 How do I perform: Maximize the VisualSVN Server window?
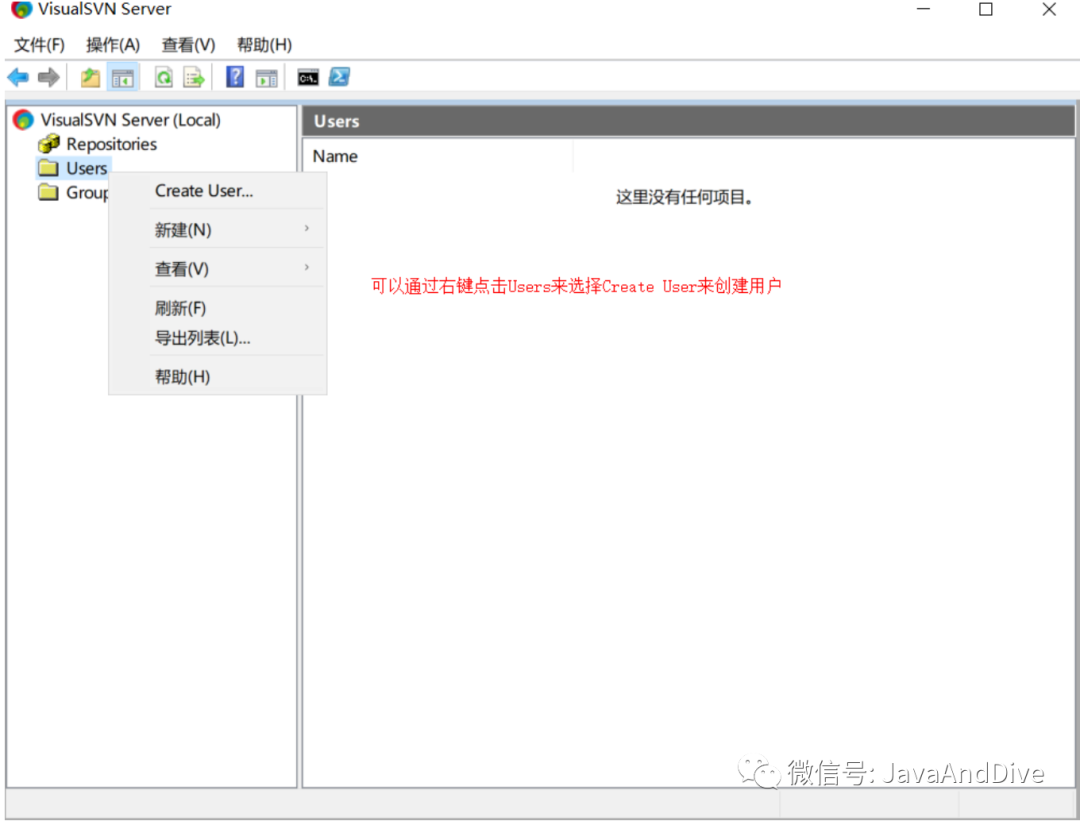click(986, 9)
